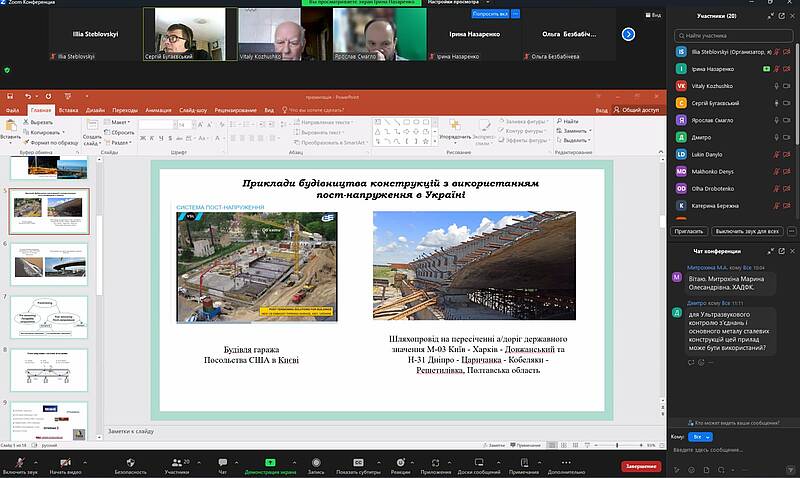Click the Paste icon in the ribbon
This screenshot has height=478, width=800.
(10, 125)
